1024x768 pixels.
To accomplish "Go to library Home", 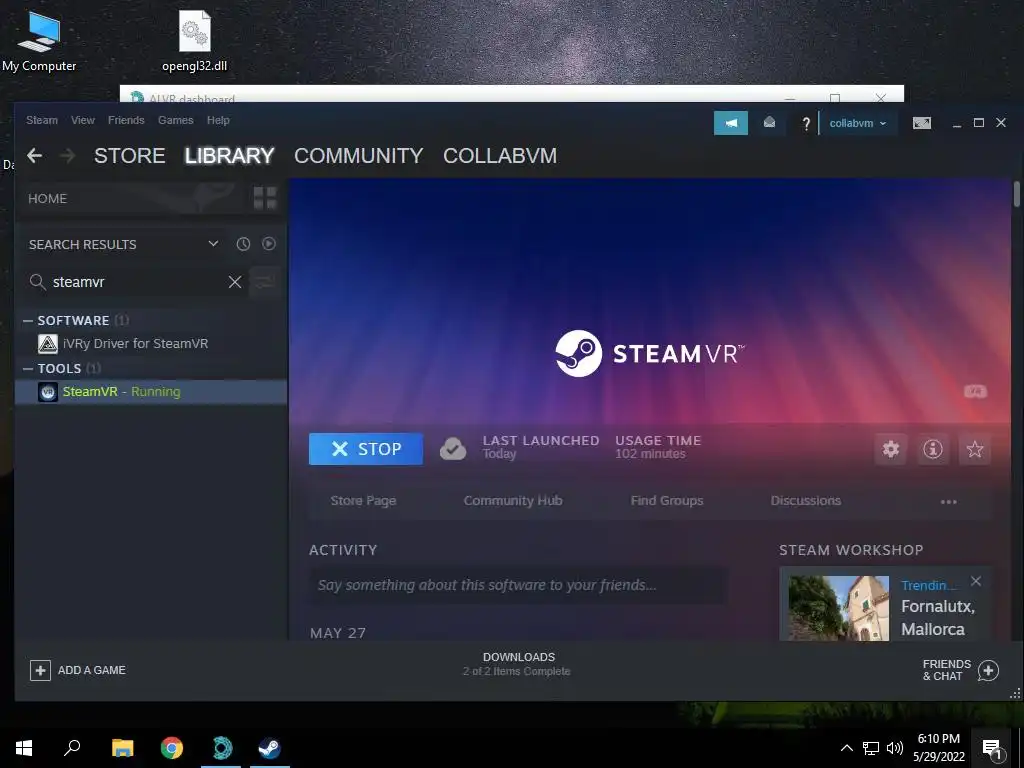I will pos(48,199).
